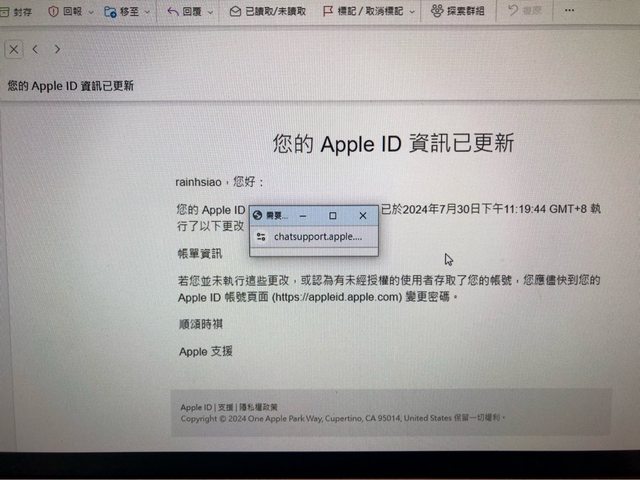Open the Move to (移至) dropdown arrow

coord(149,12)
